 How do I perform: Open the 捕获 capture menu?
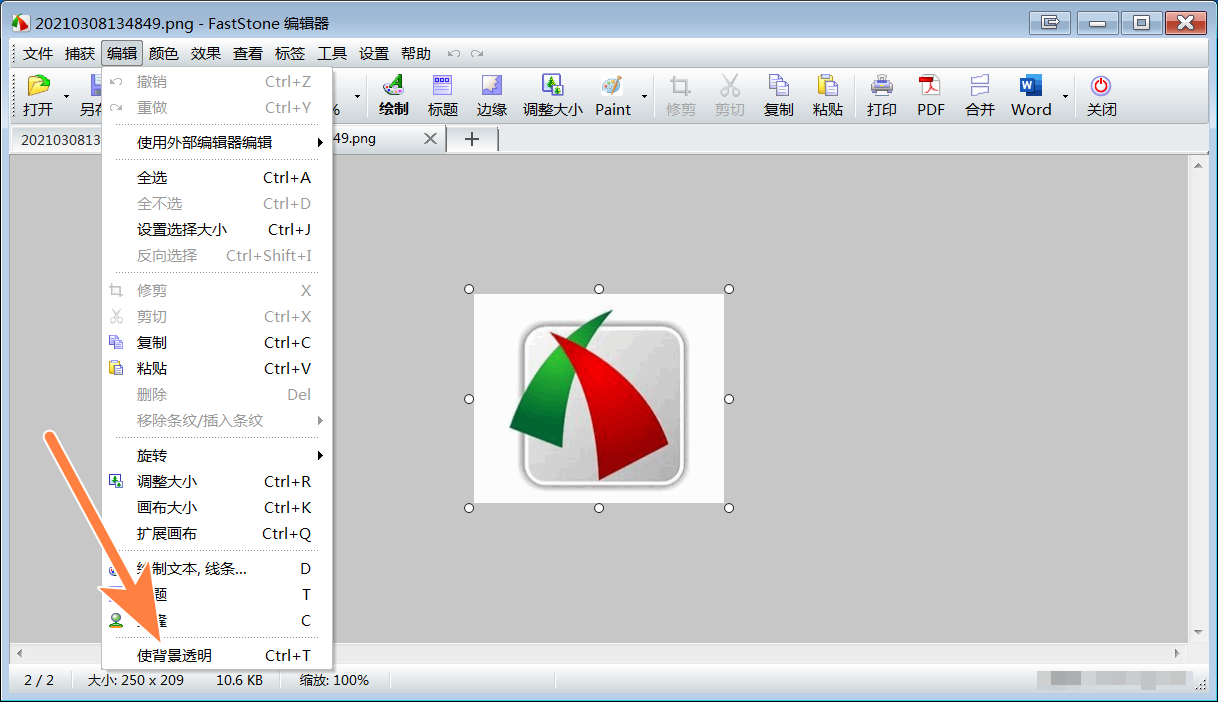(x=80, y=54)
